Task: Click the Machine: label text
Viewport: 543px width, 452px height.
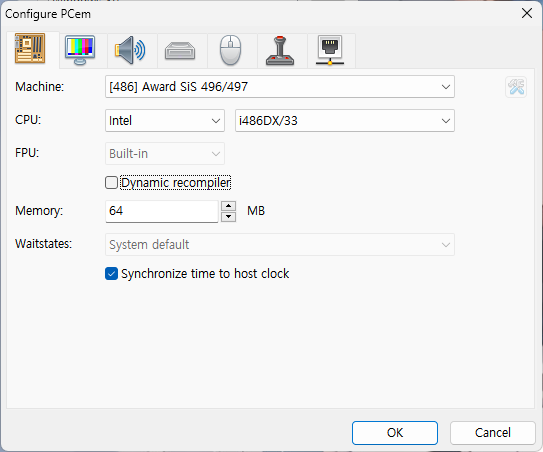Action: pos(39,87)
